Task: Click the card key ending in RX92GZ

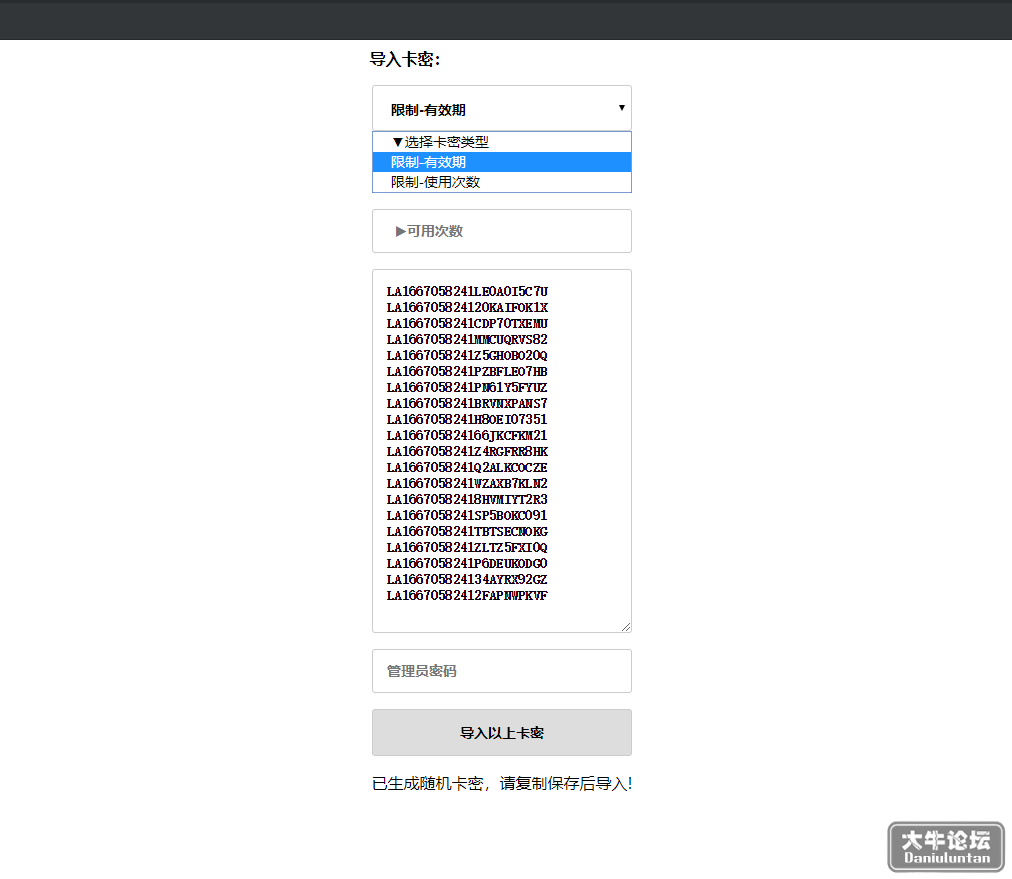Action: [x=467, y=580]
